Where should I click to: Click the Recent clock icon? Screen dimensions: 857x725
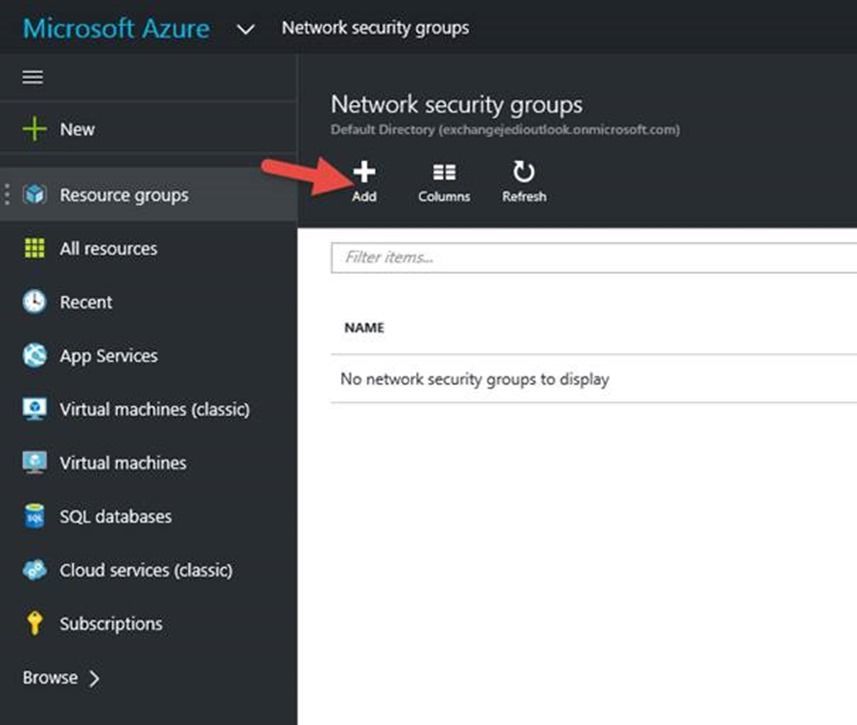(x=35, y=302)
